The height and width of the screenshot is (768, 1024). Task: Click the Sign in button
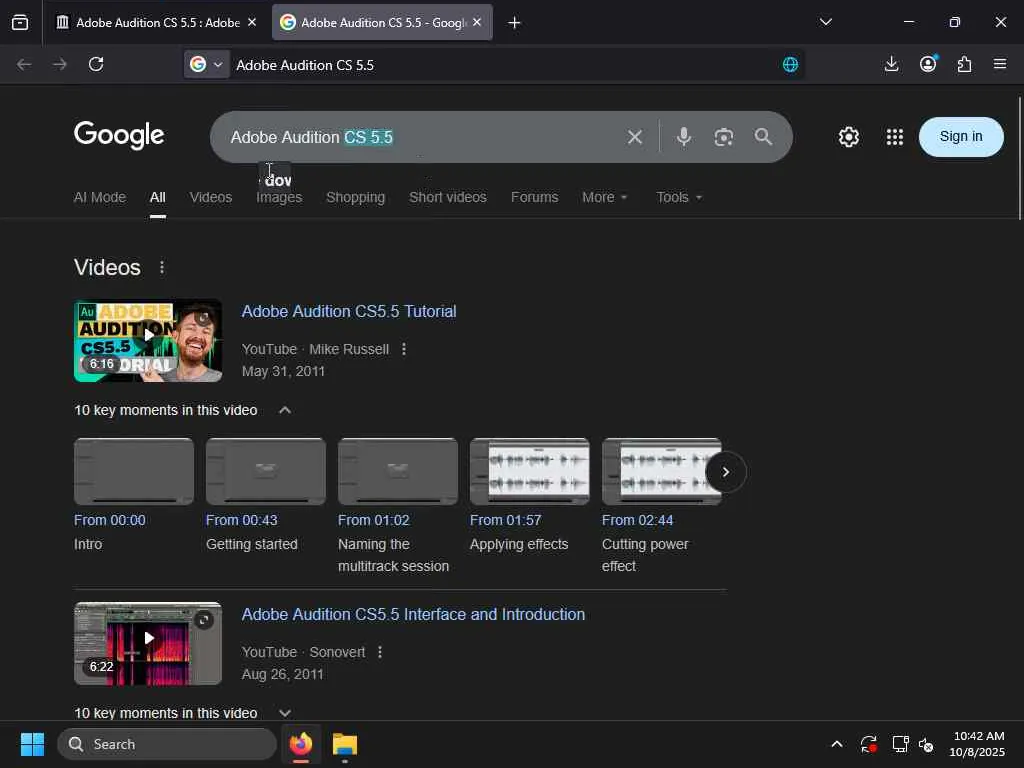961,136
